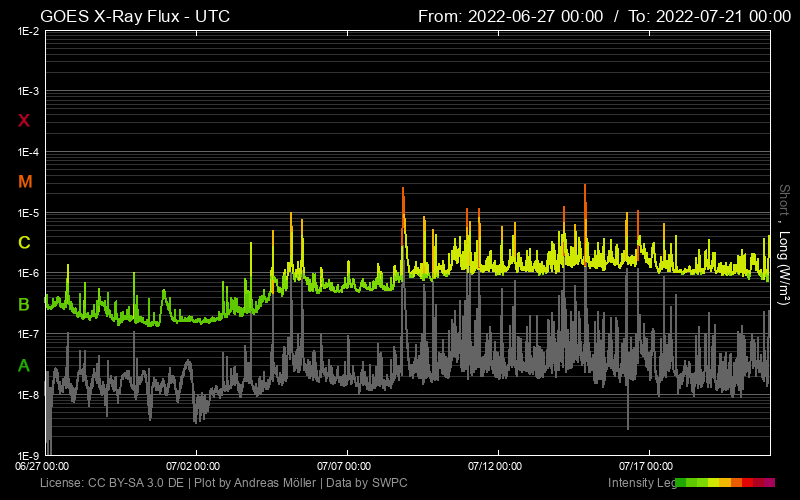The image size is (800, 500).
Task: Click the red X flare class label
Action: click(x=25, y=121)
